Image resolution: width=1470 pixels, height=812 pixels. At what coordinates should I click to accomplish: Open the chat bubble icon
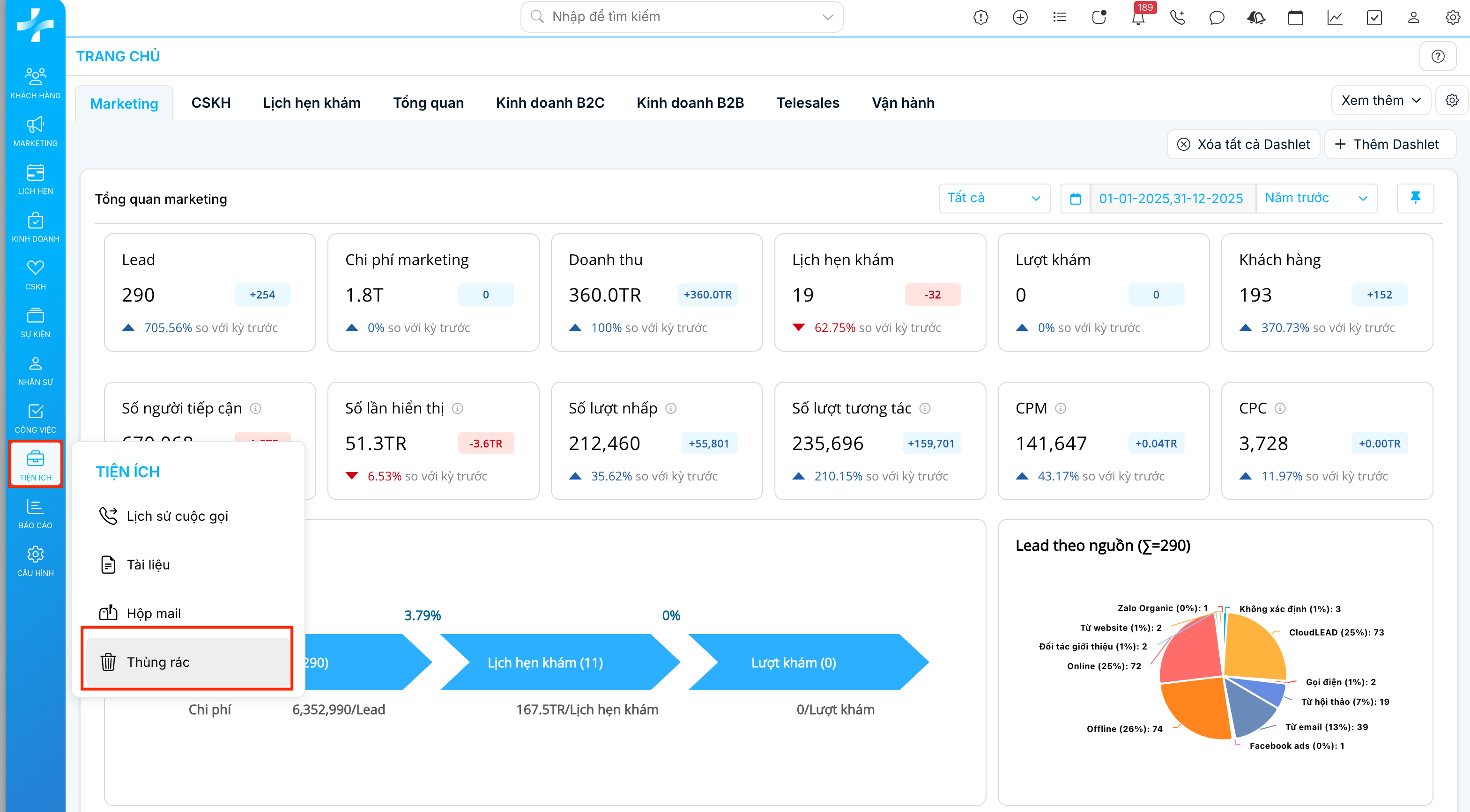tap(1217, 18)
